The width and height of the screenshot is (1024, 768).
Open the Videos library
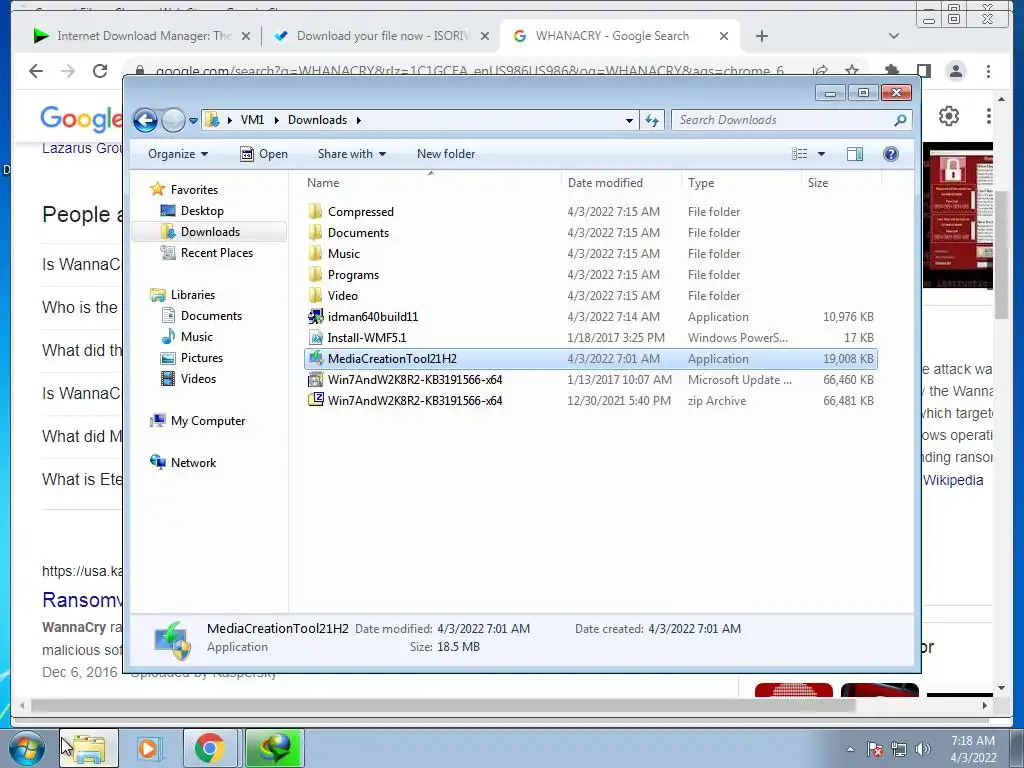(x=198, y=379)
